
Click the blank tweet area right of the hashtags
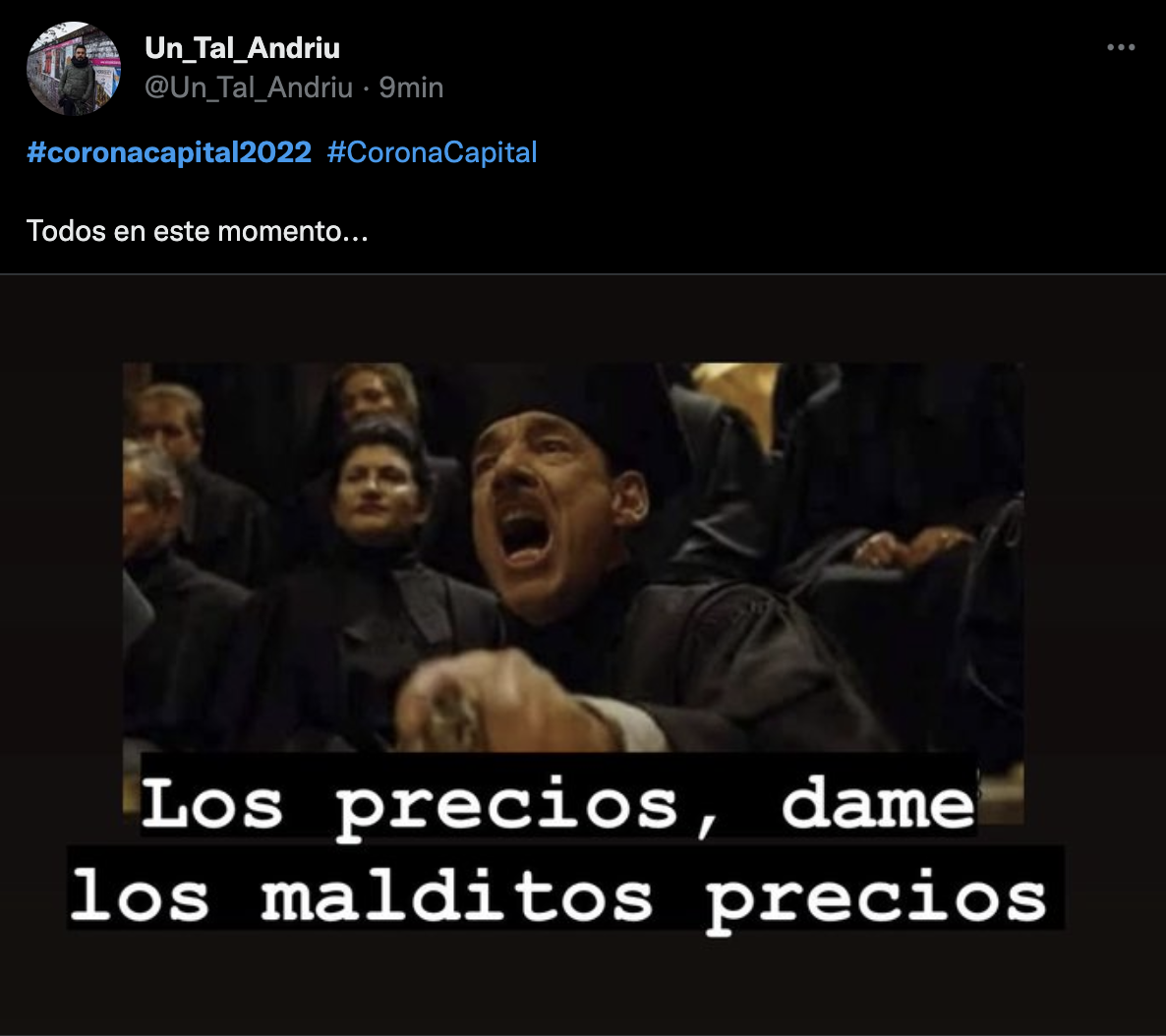pos(847,152)
